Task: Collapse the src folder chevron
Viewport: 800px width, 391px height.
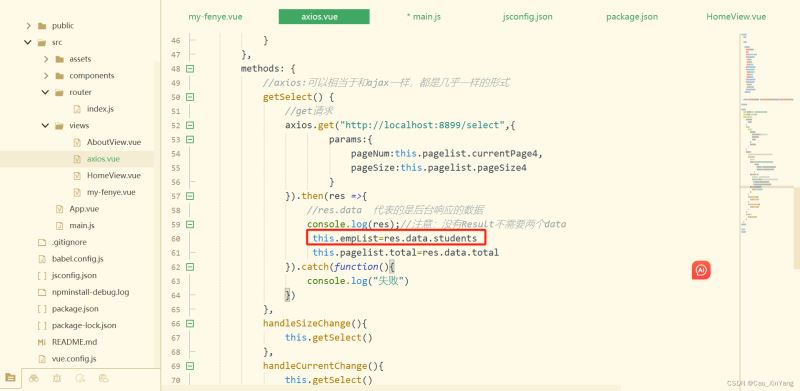Action: click(28, 42)
